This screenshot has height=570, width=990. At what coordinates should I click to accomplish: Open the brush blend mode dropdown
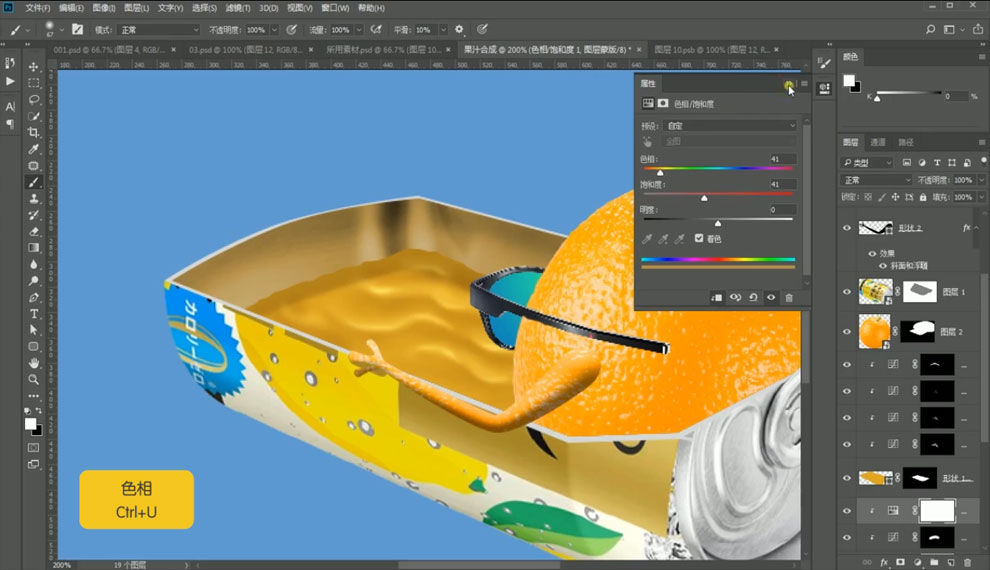click(x=159, y=30)
